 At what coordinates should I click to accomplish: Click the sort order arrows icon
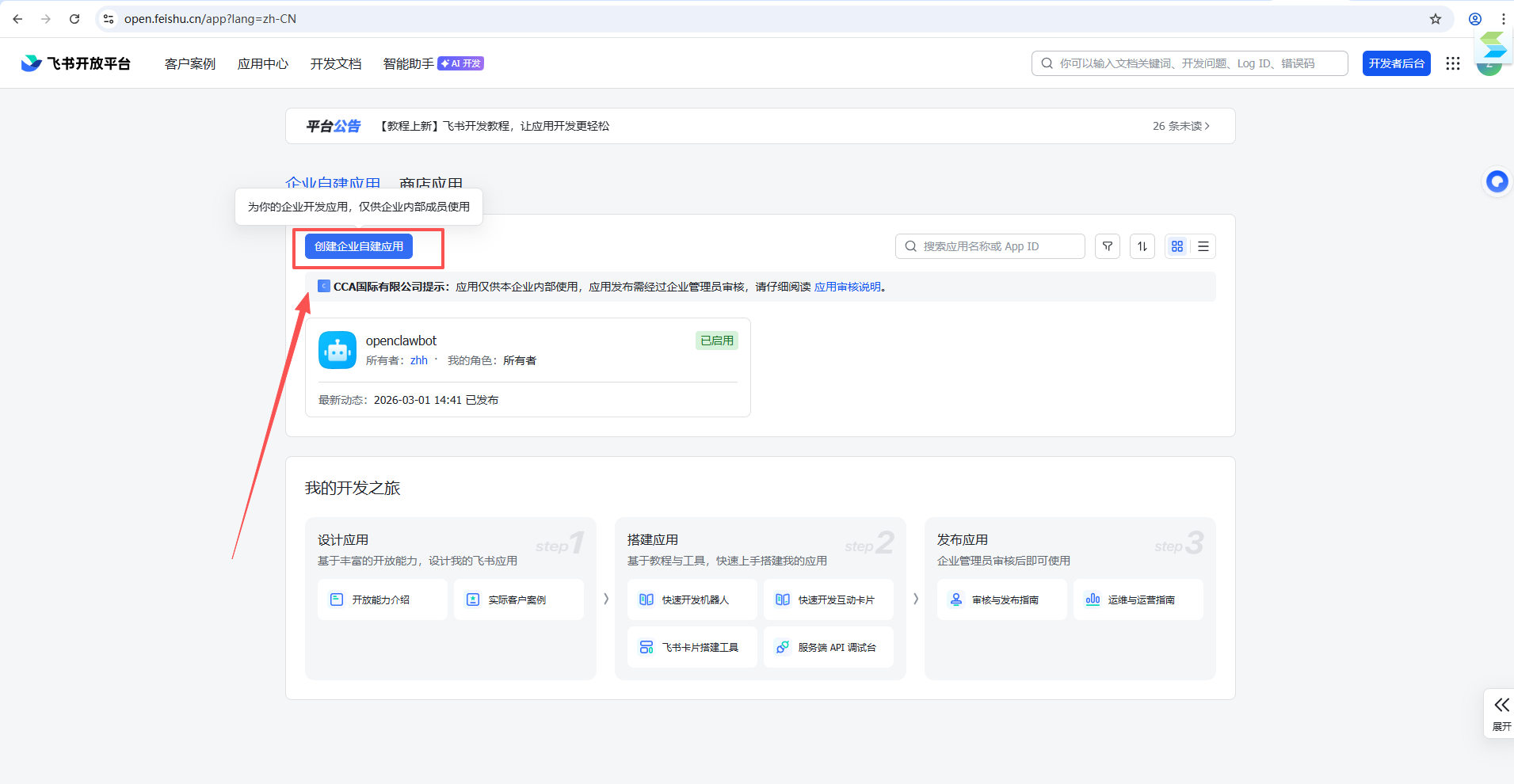pyautogui.click(x=1142, y=246)
